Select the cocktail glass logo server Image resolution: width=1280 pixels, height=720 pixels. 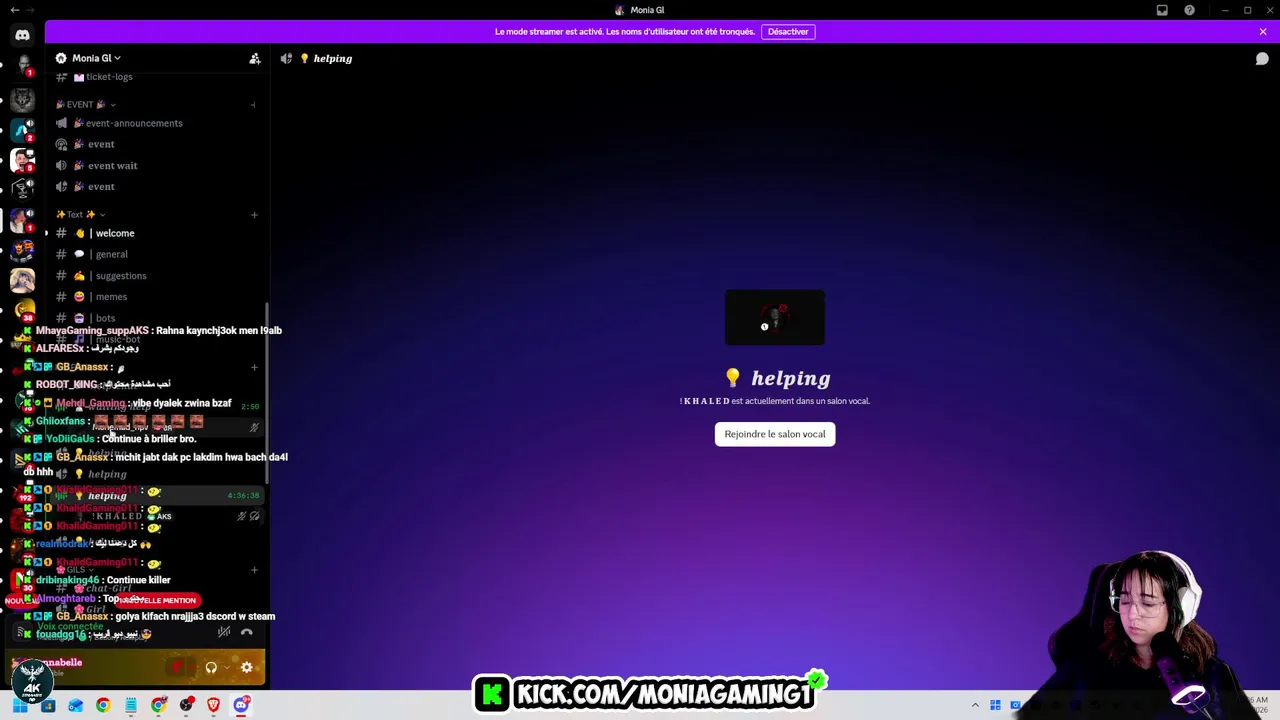pos(22,189)
